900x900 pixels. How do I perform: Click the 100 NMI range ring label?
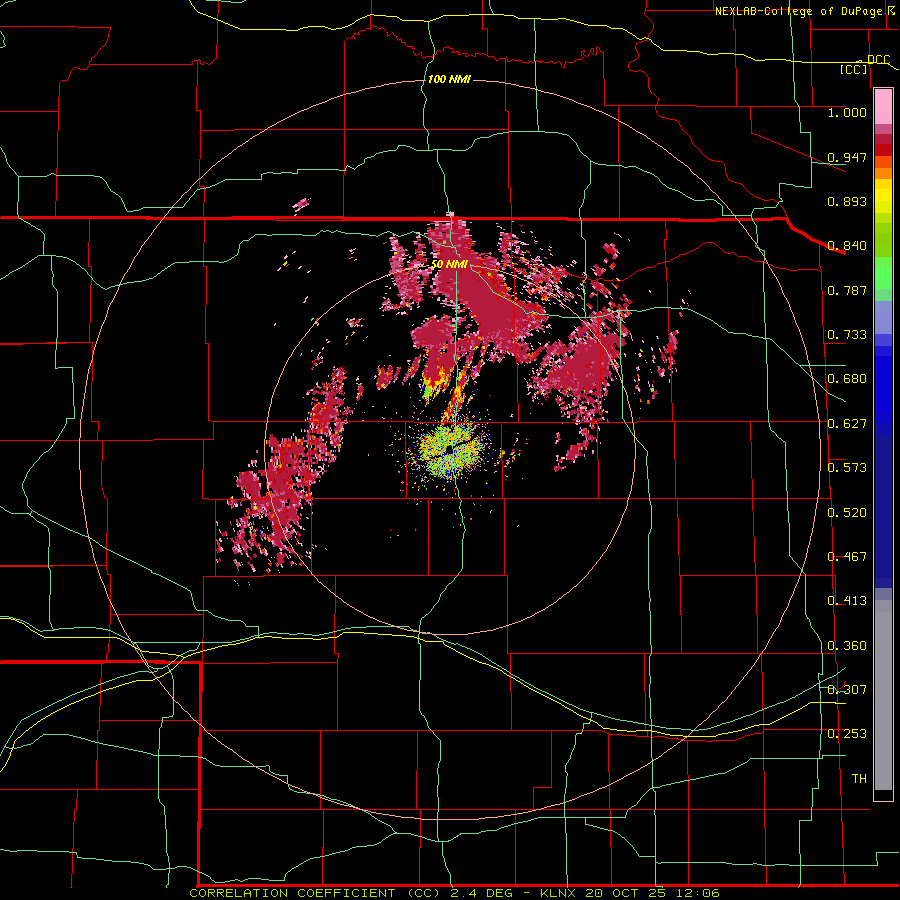pos(449,79)
